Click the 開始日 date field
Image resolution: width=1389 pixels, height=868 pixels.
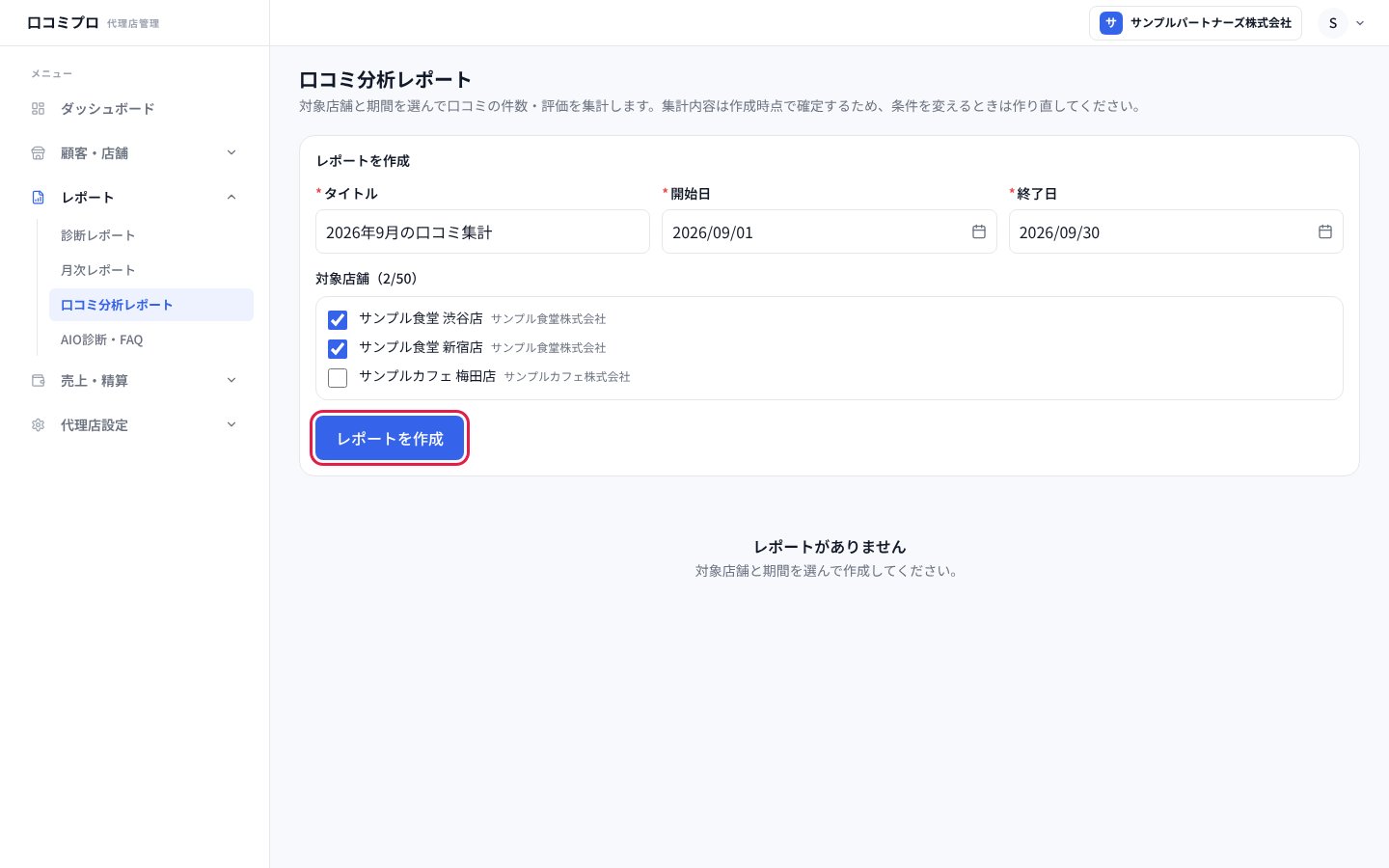tap(829, 231)
